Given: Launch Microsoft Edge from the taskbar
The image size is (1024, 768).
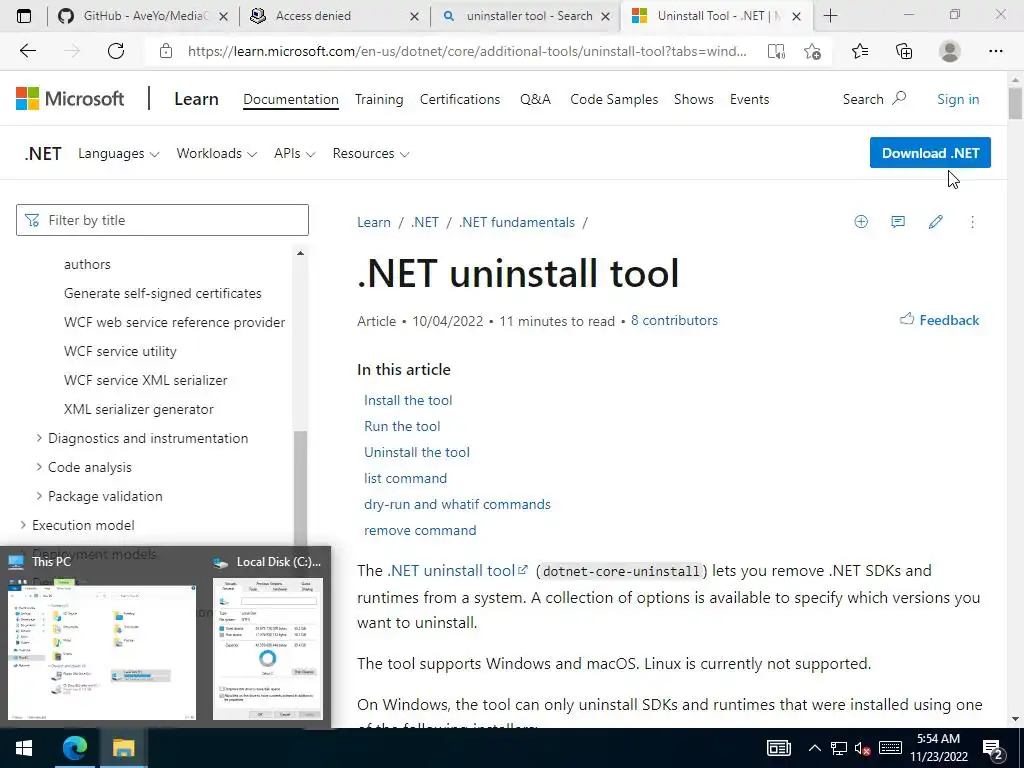Looking at the screenshot, I should pyautogui.click(x=74, y=748).
